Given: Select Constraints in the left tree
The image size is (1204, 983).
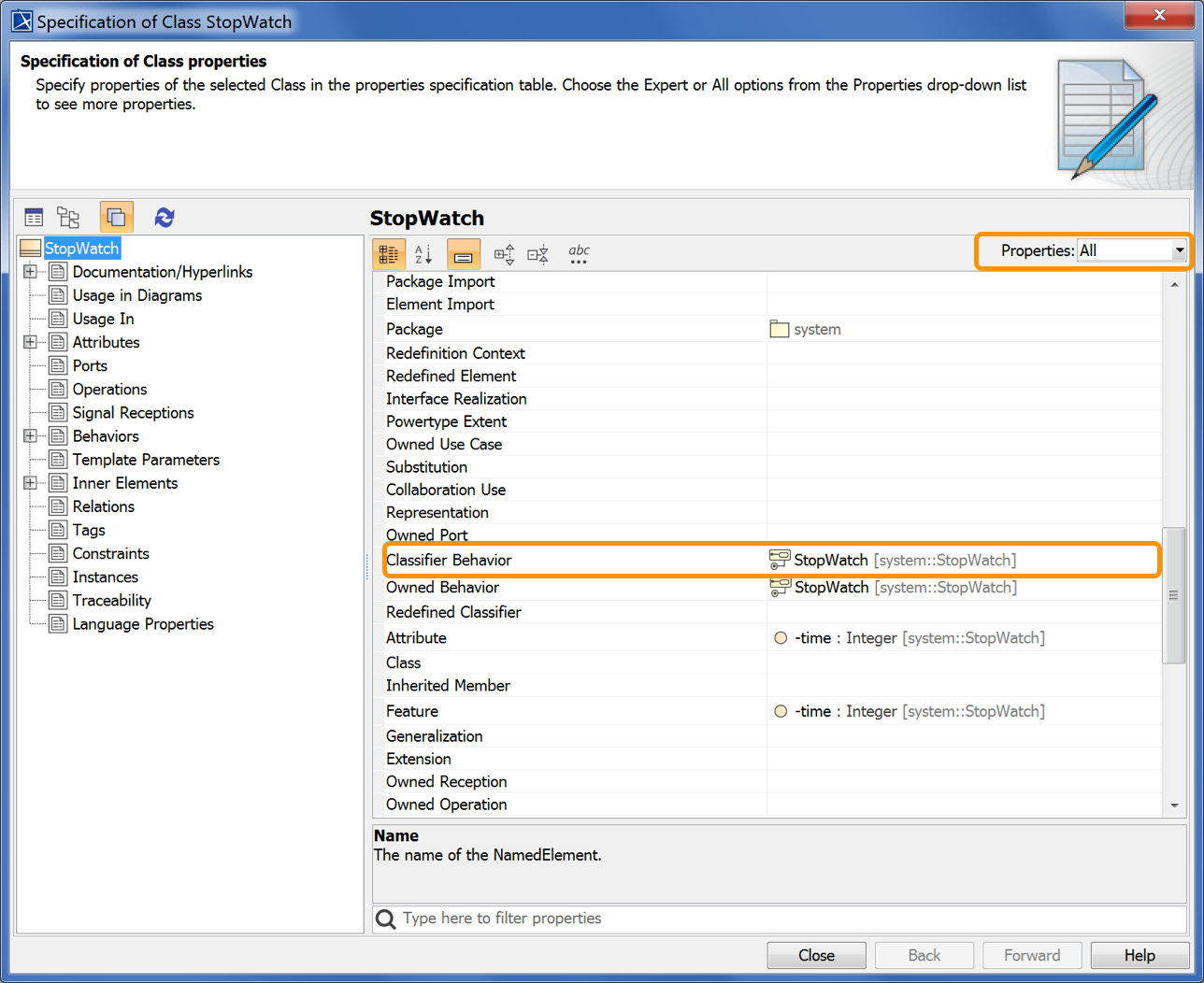Looking at the screenshot, I should pyautogui.click(x=110, y=553).
